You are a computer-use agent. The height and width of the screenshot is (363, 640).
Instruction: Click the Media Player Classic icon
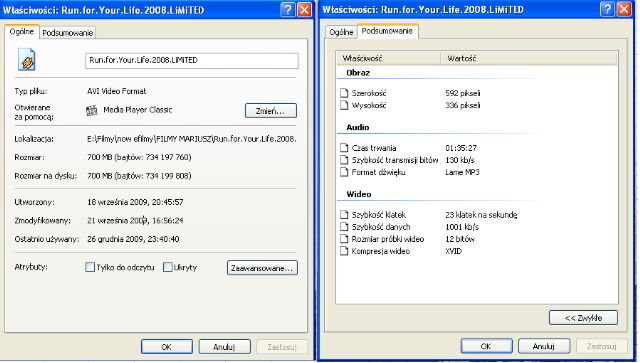92,110
